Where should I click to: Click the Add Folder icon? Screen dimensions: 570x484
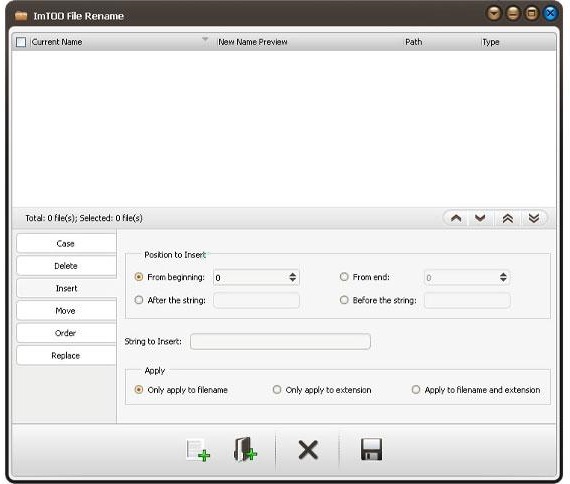point(245,449)
